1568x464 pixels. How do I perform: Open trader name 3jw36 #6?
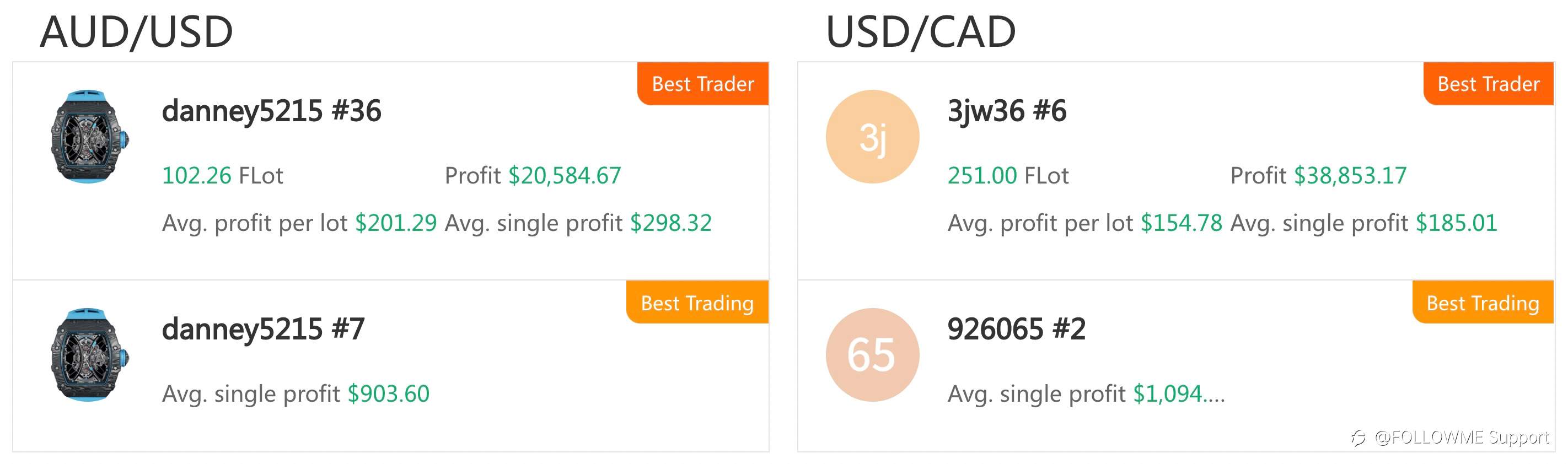(x=1007, y=111)
